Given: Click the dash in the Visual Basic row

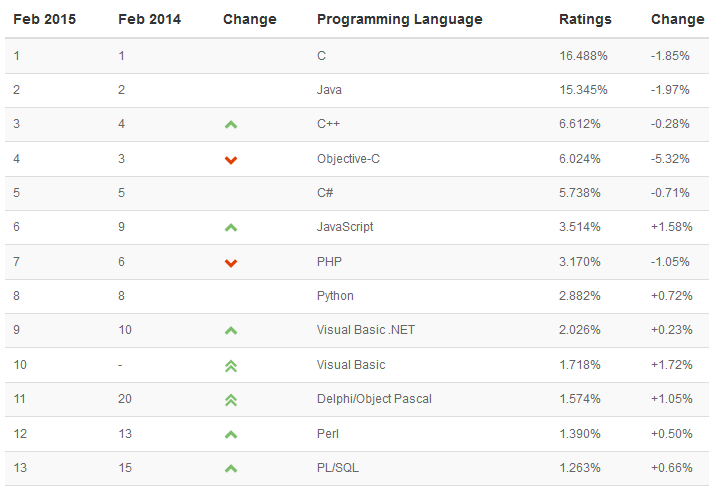Looking at the screenshot, I should click(120, 365).
